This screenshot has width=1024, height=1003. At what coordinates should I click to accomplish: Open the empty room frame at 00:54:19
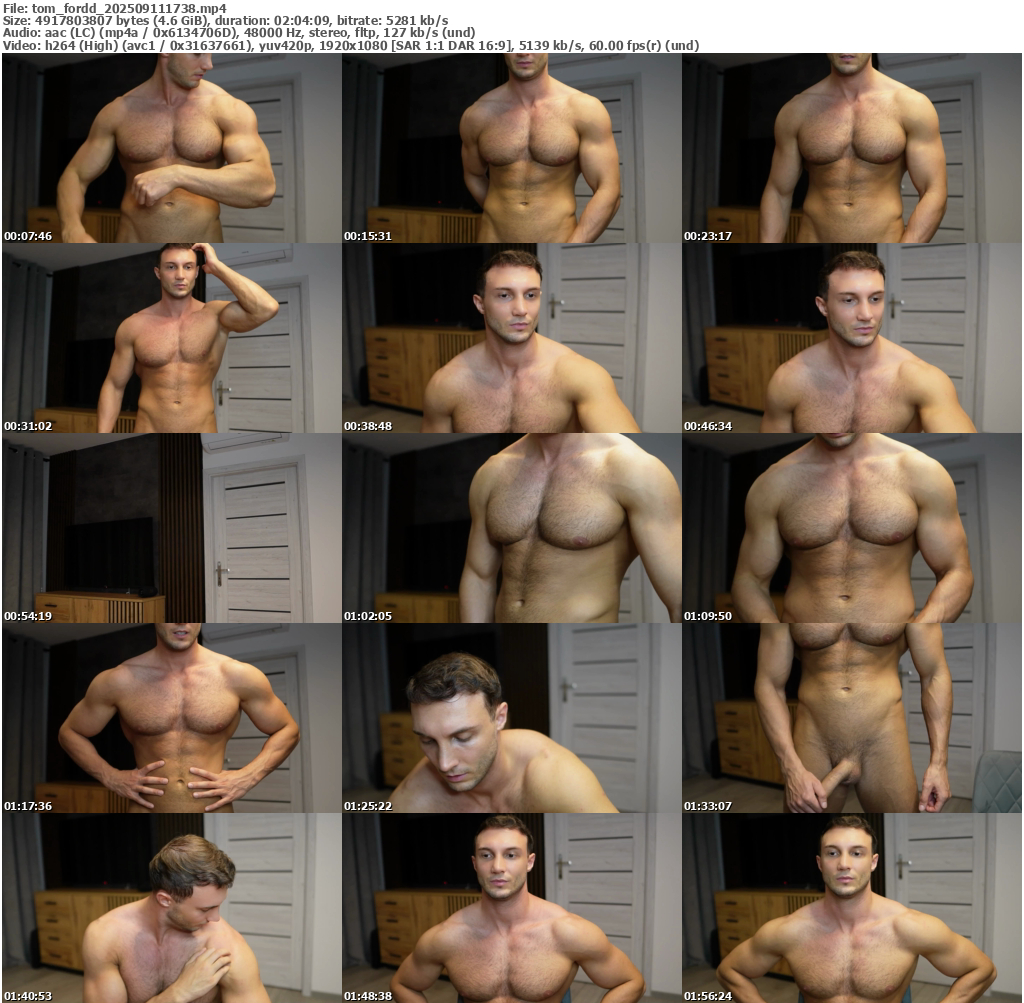(172, 528)
